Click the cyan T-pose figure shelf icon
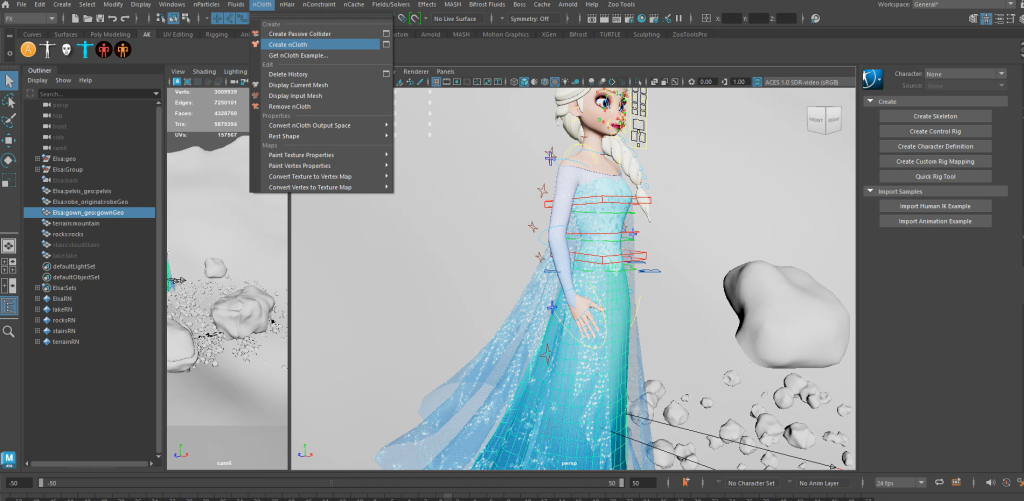The height and width of the screenshot is (501, 1024). [x=85, y=49]
